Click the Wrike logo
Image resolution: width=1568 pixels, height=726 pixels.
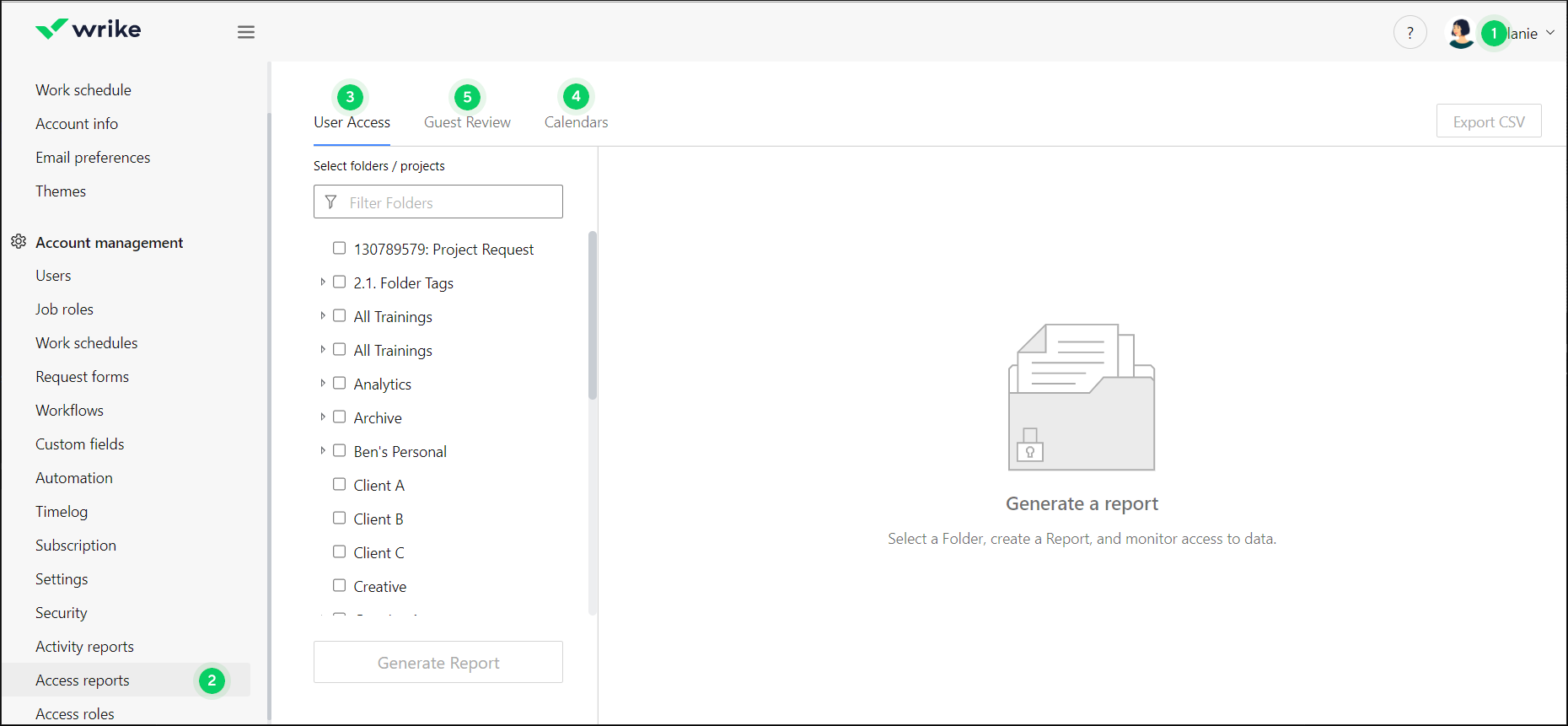[89, 30]
